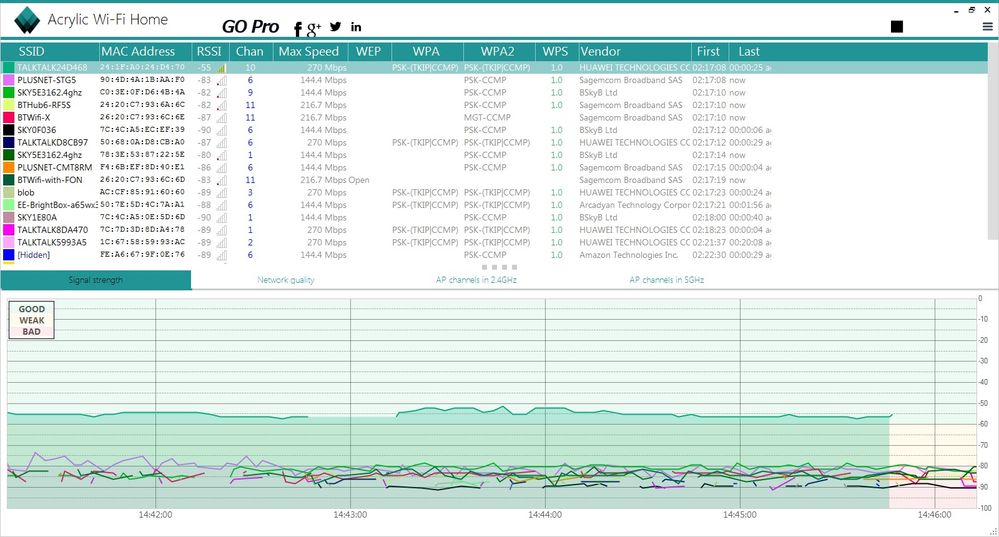Click the purple color swatch for PLUSNET-STG5

8,80
